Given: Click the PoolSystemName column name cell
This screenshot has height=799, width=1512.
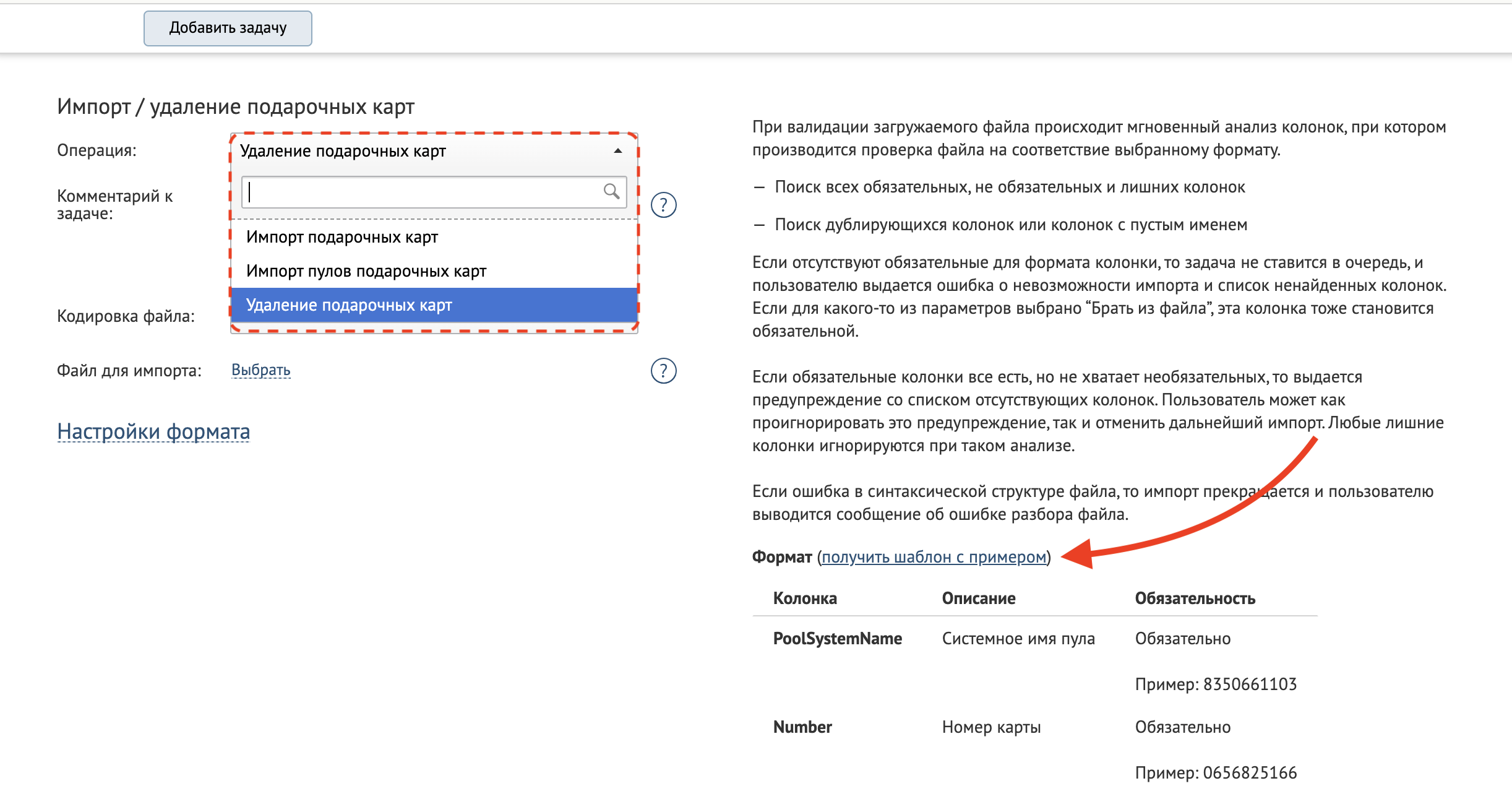Looking at the screenshot, I should 837,639.
